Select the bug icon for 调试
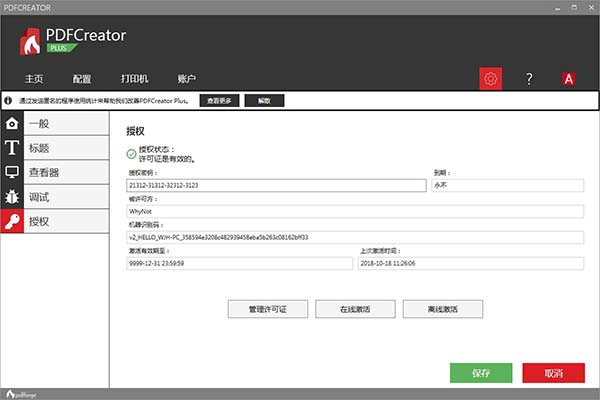 point(12,197)
